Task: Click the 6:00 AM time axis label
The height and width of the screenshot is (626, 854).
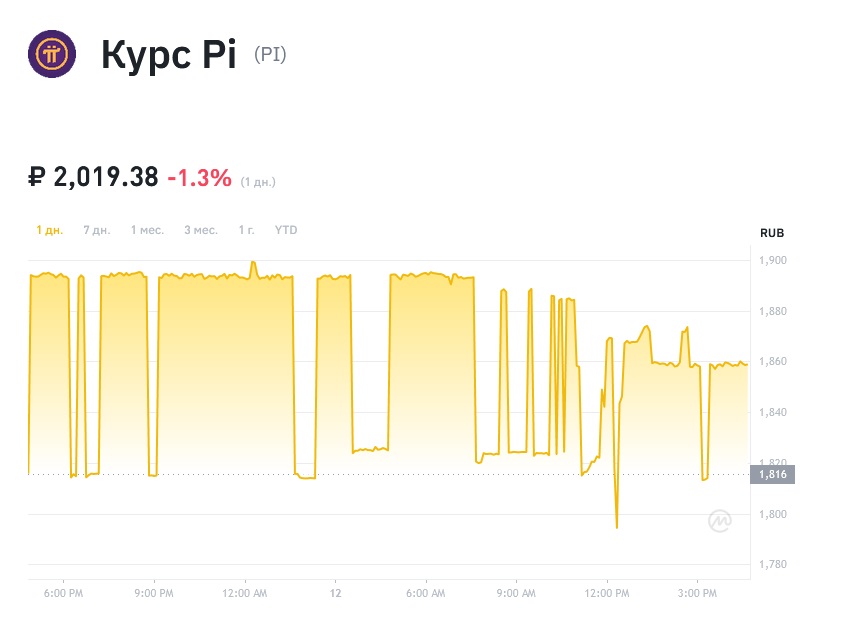Action: [x=426, y=594]
